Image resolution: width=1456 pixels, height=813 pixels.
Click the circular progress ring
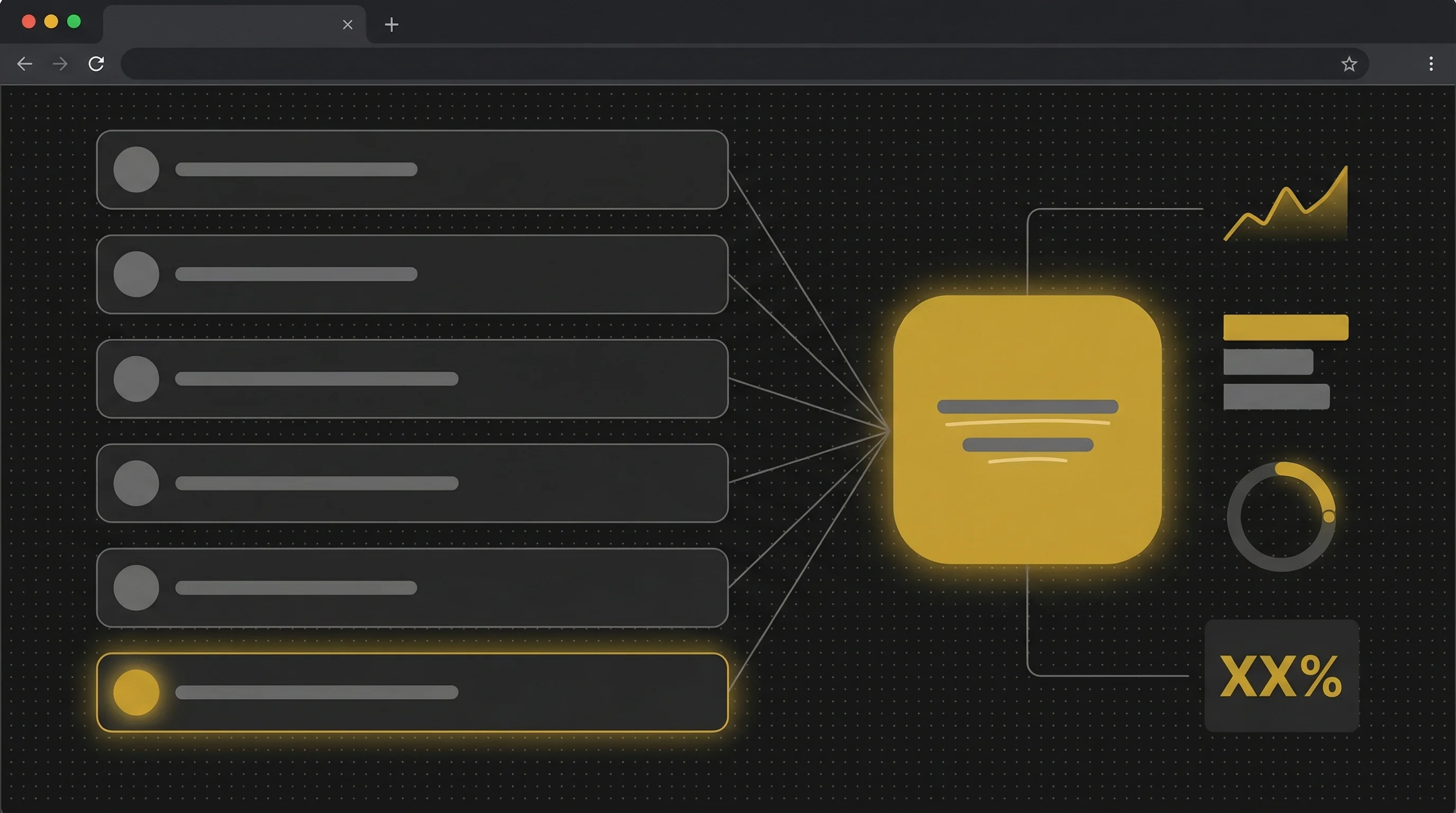coord(1281,516)
